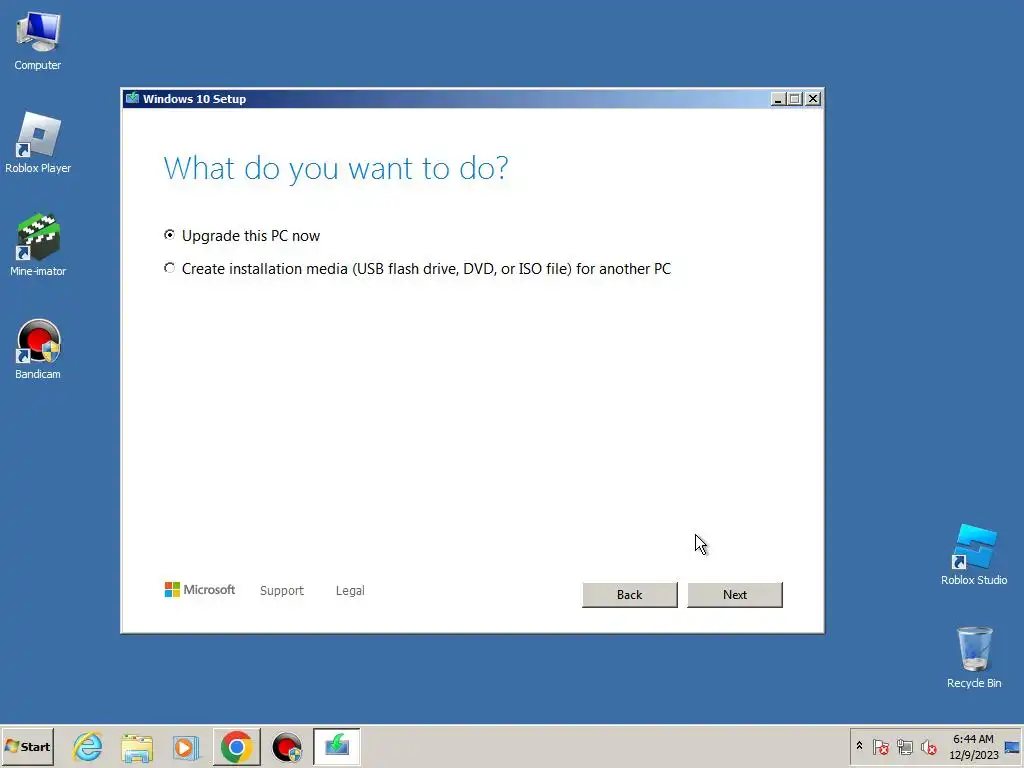Switch to Bandicam in the taskbar
Screen dimensions: 1024x768
[x=287, y=746]
